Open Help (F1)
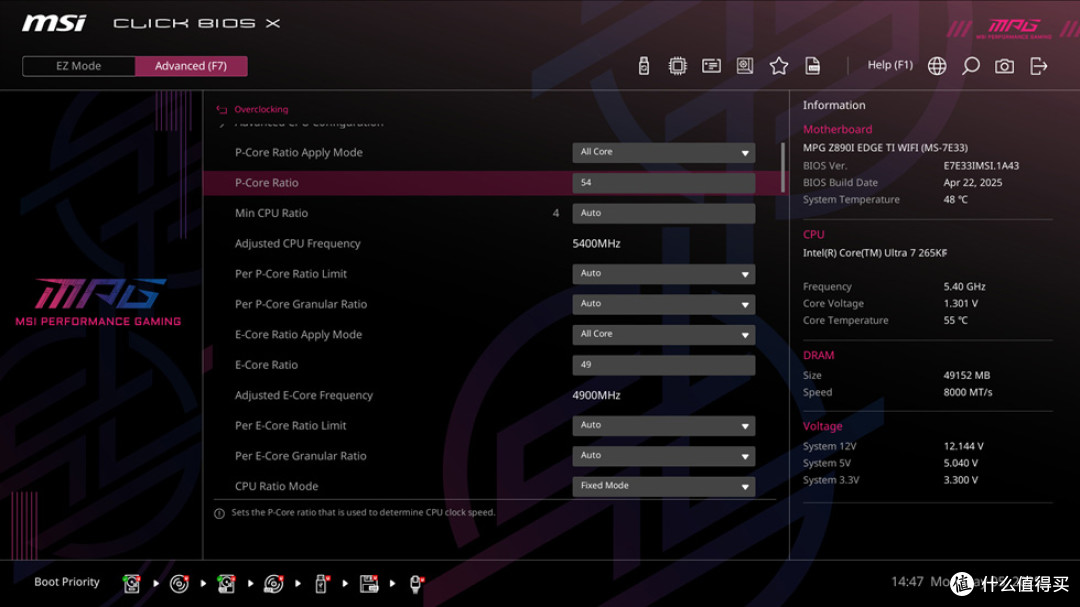The height and width of the screenshot is (607, 1080). (x=890, y=65)
